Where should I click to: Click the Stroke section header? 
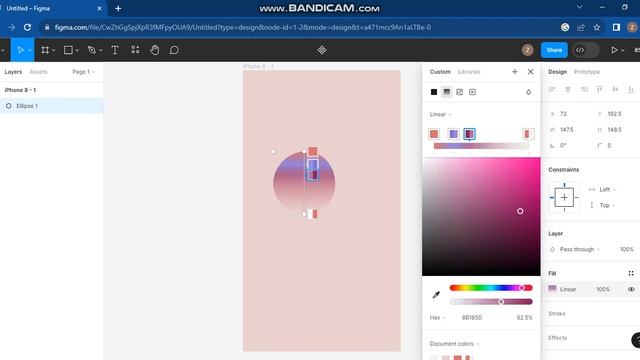point(557,313)
